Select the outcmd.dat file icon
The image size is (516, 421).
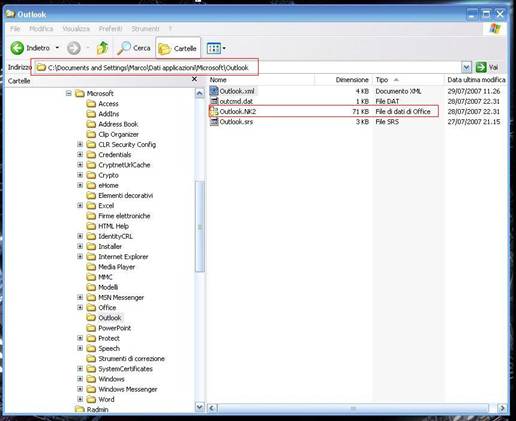click(x=214, y=101)
